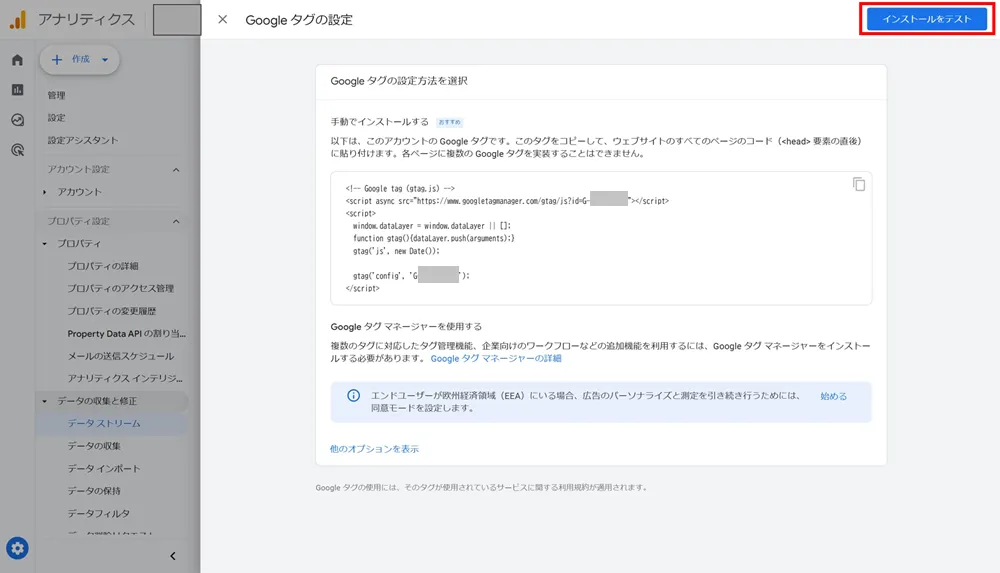Click the info icon in the EEA notice
The image size is (1000, 573).
coord(353,396)
